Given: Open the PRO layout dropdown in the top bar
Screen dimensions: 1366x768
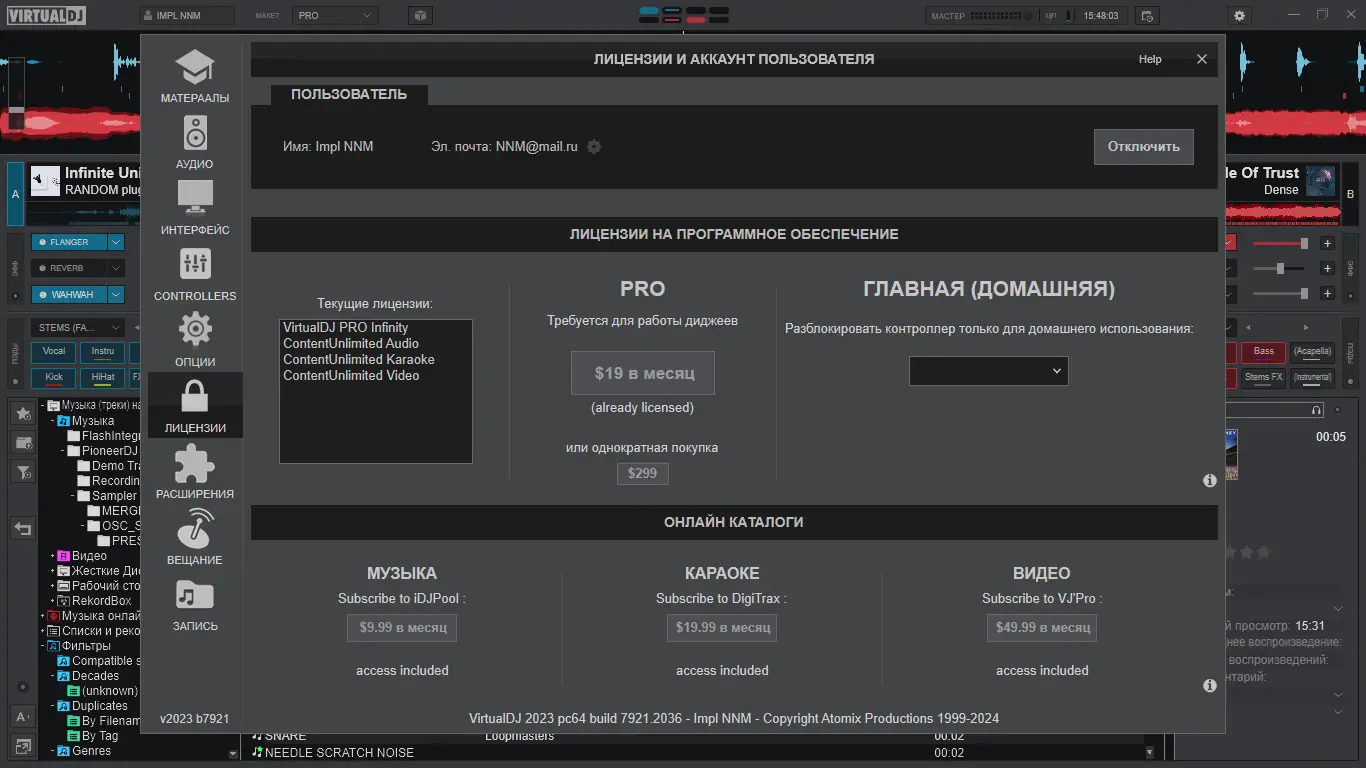Looking at the screenshot, I should (x=335, y=16).
